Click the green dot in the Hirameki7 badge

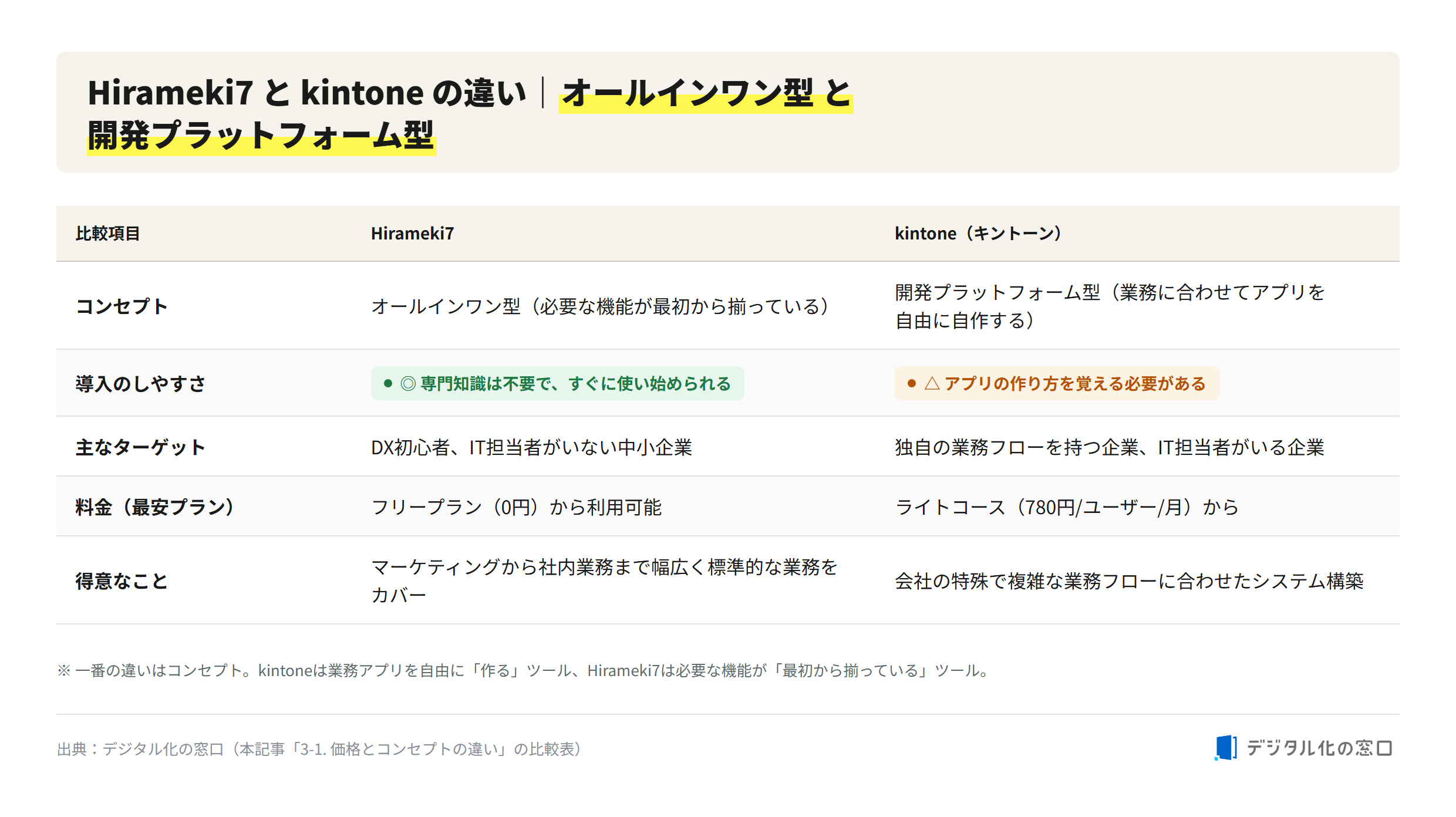pyautogui.click(x=388, y=383)
